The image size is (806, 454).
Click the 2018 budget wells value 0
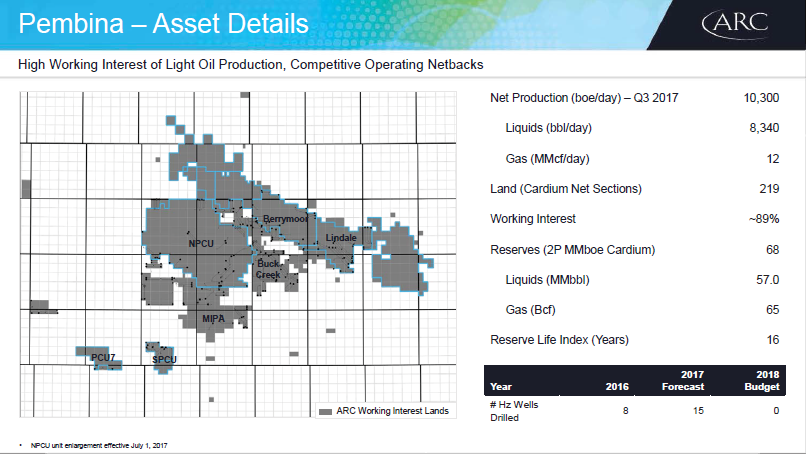click(776, 411)
